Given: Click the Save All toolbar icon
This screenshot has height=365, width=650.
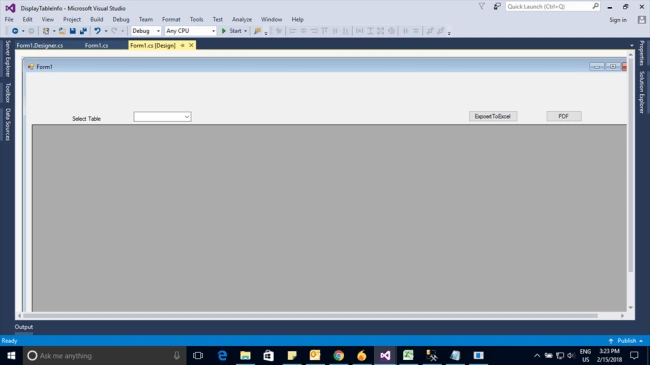Looking at the screenshot, I should coord(83,31).
